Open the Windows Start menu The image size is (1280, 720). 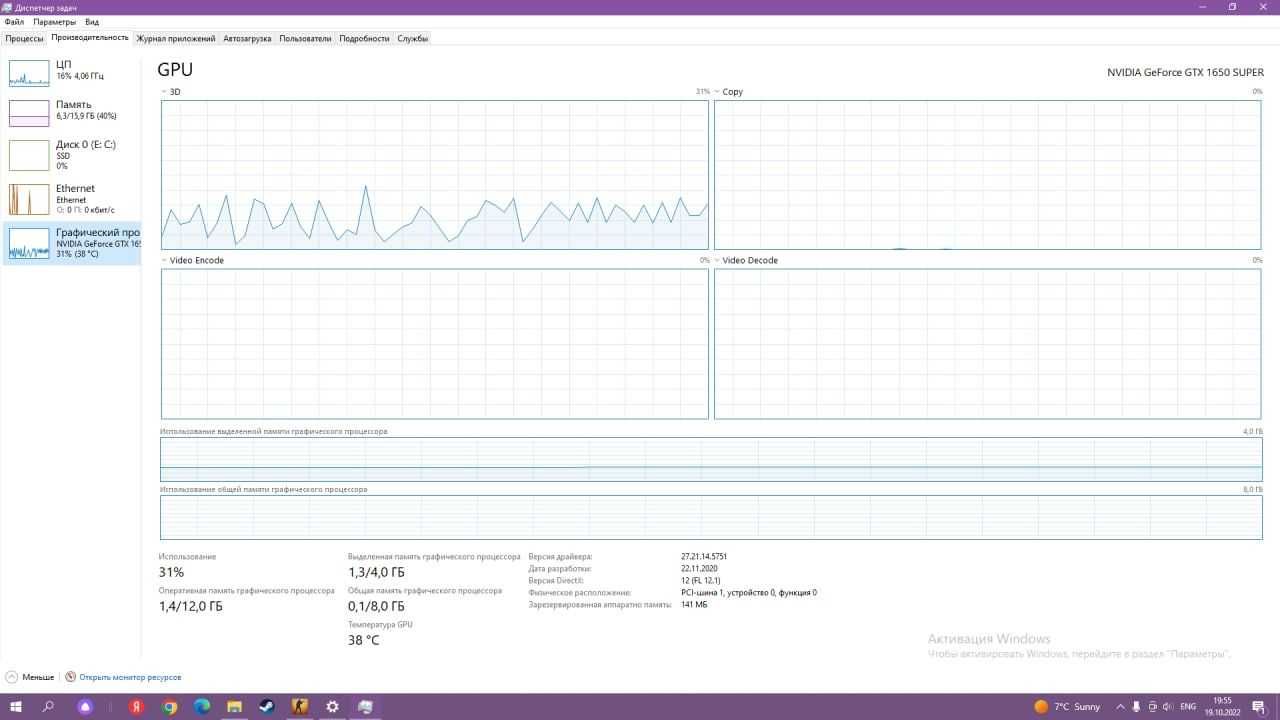coord(16,706)
